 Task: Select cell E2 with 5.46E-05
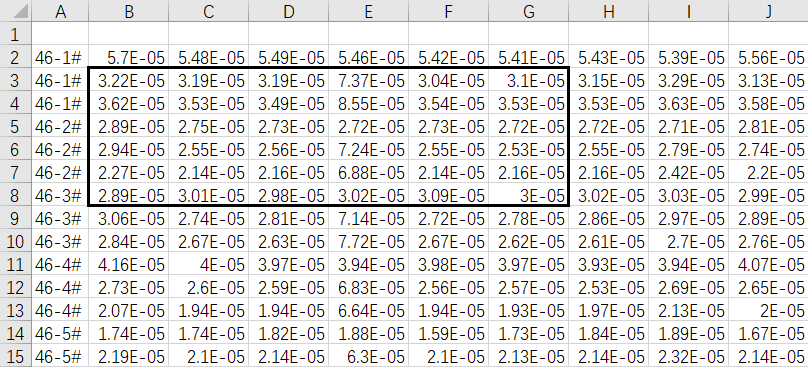tap(368, 58)
